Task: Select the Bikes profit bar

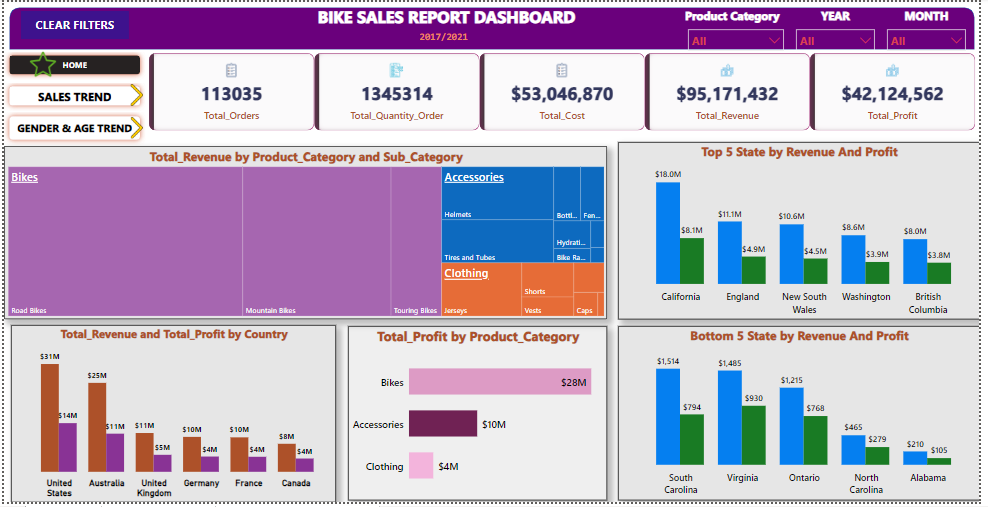Action: 499,382
